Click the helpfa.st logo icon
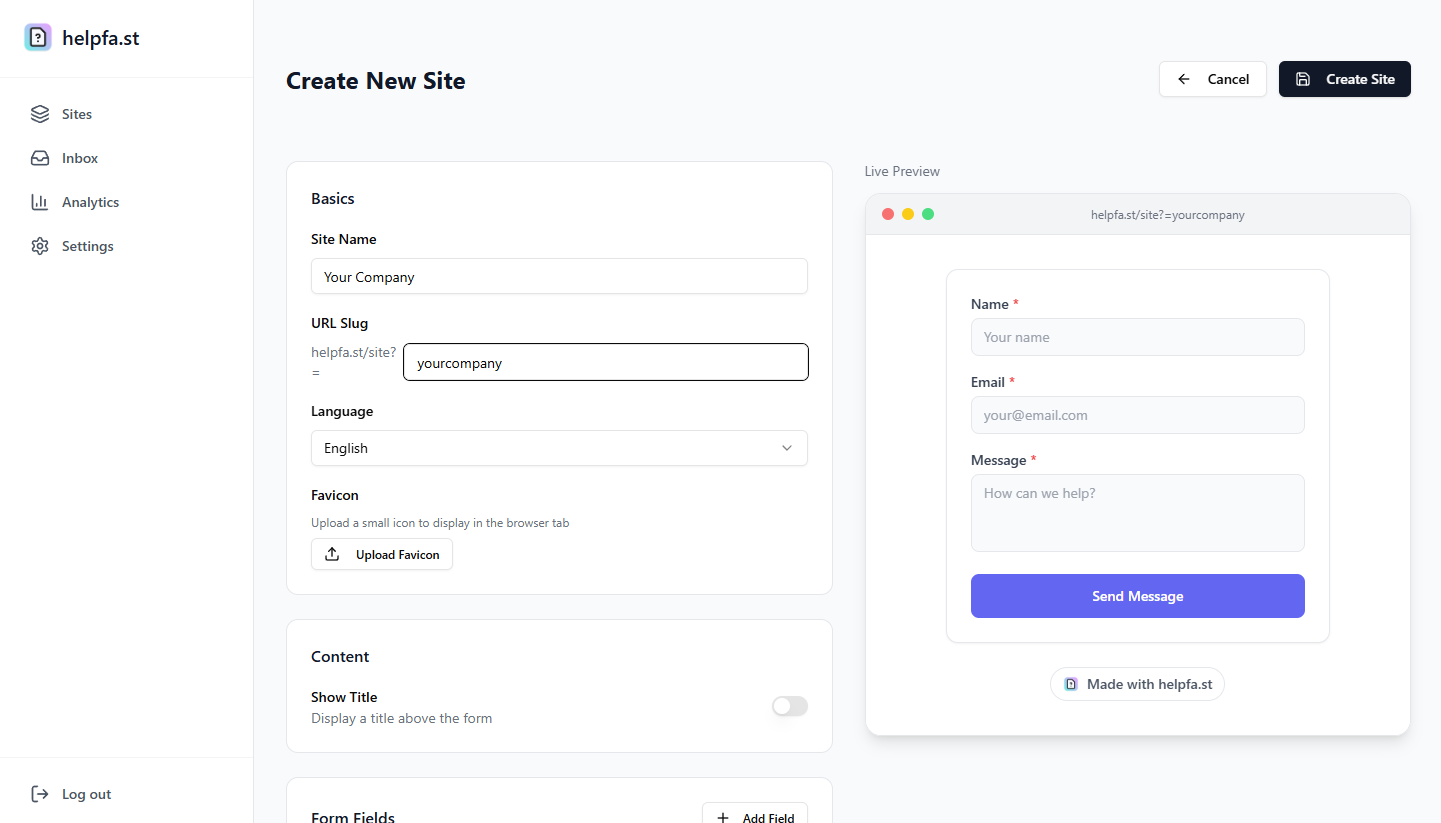Screen dimensions: 1441x823 point(37,37)
